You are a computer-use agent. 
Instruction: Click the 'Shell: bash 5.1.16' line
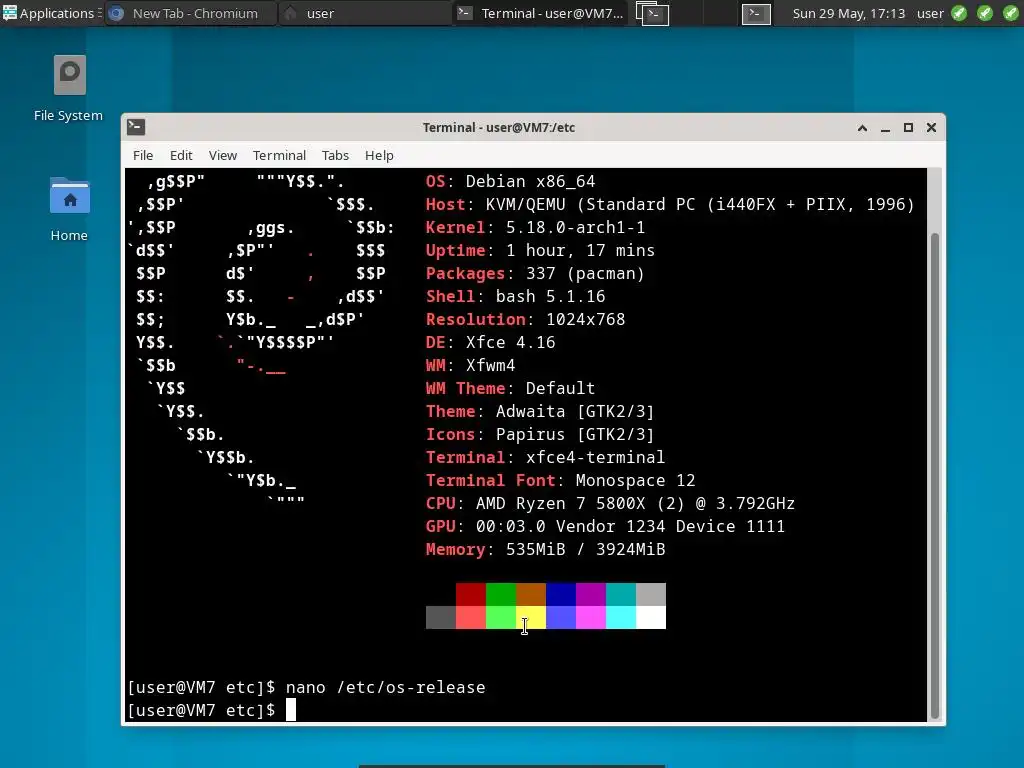tap(515, 296)
